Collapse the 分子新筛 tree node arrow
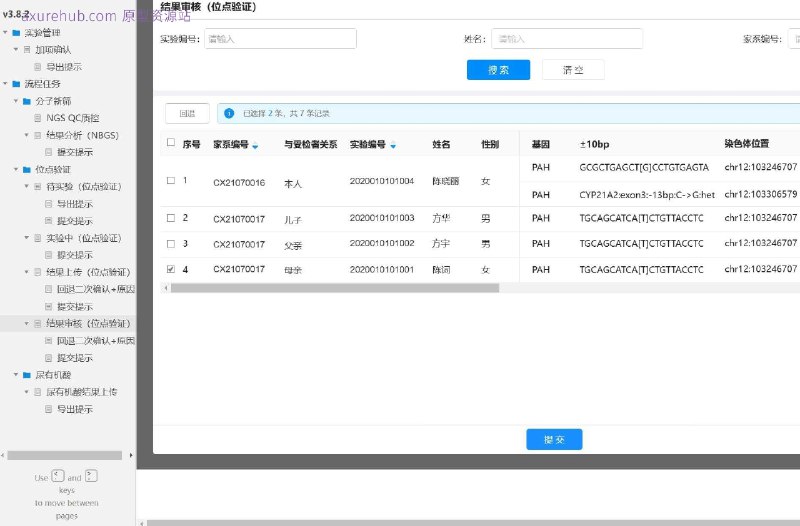The width and height of the screenshot is (800, 526). [16, 101]
